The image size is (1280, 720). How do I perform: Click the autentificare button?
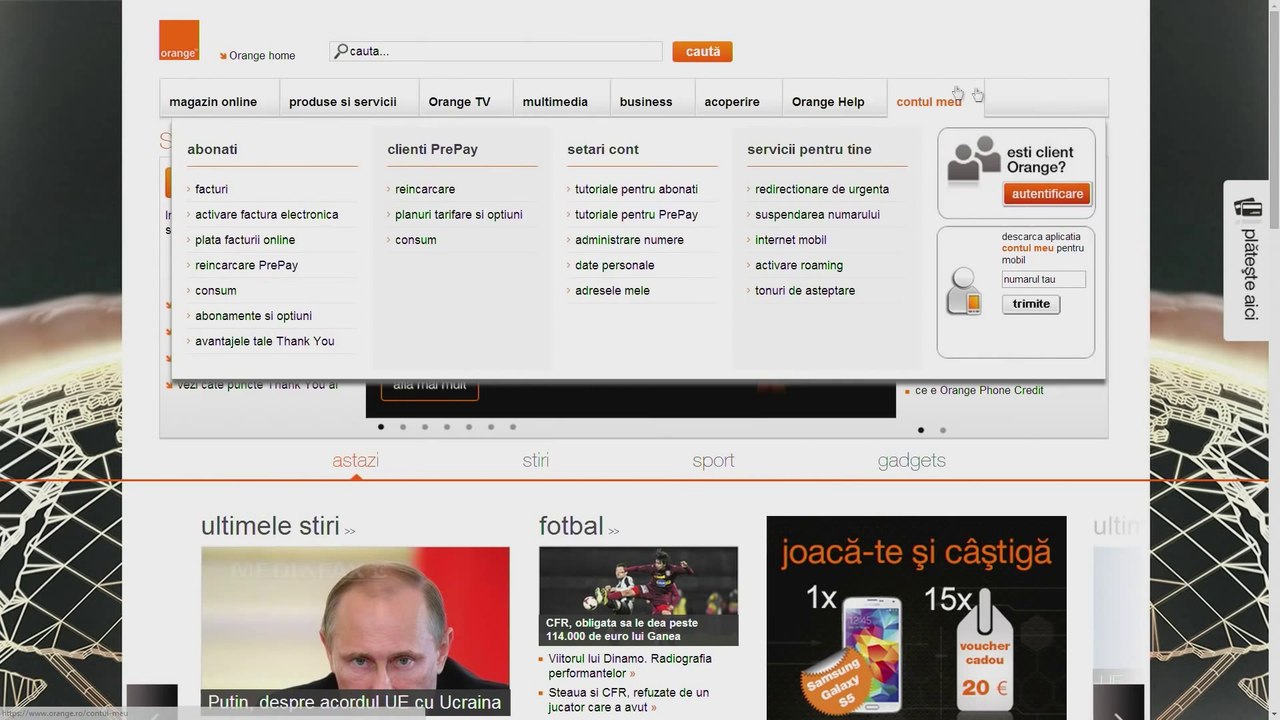[x=1047, y=194]
